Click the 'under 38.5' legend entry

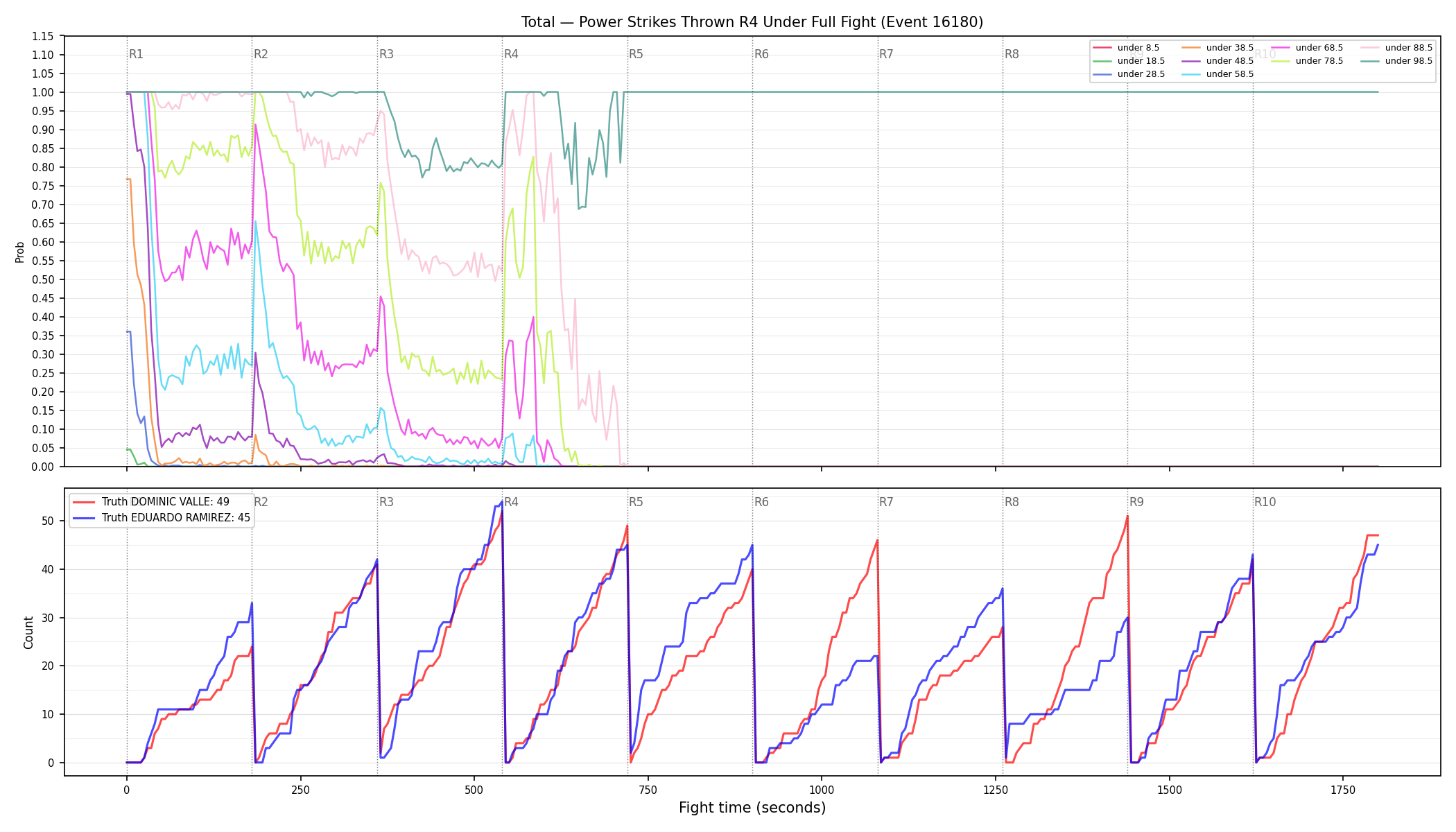pyautogui.click(x=1217, y=48)
